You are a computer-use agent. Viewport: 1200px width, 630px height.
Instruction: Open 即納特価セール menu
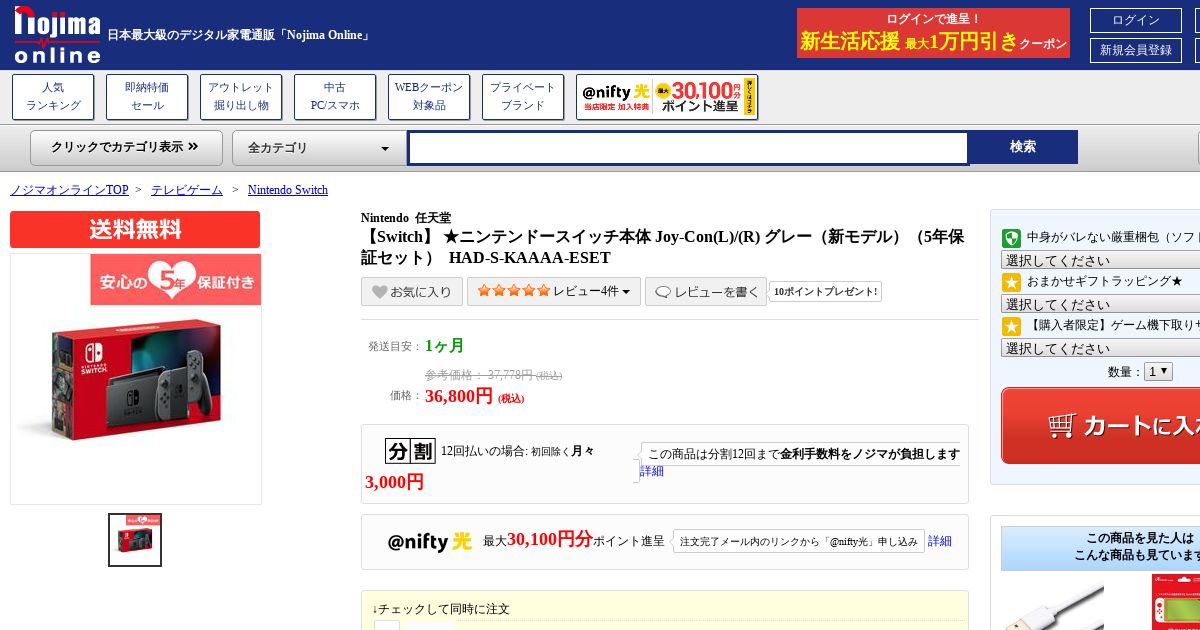coord(147,97)
